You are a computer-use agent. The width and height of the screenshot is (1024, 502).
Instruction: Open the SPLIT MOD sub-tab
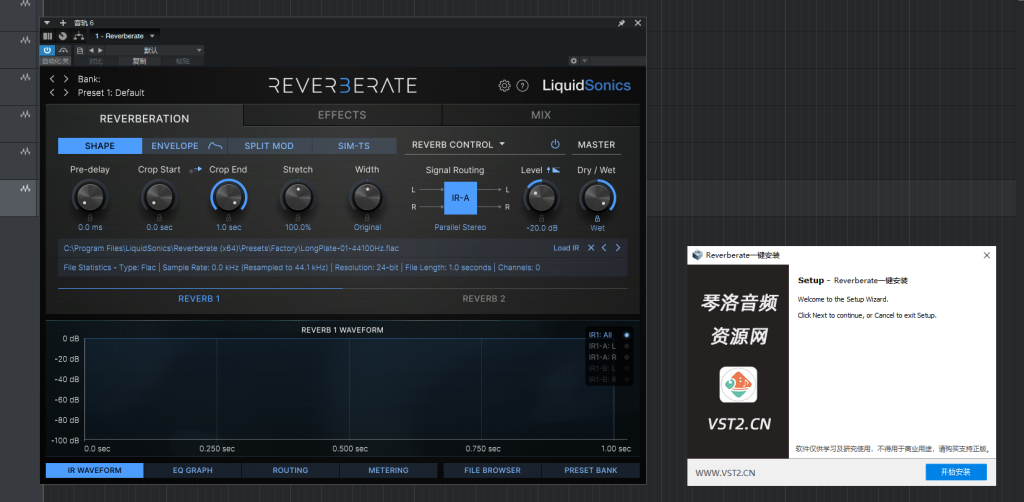tap(269, 146)
